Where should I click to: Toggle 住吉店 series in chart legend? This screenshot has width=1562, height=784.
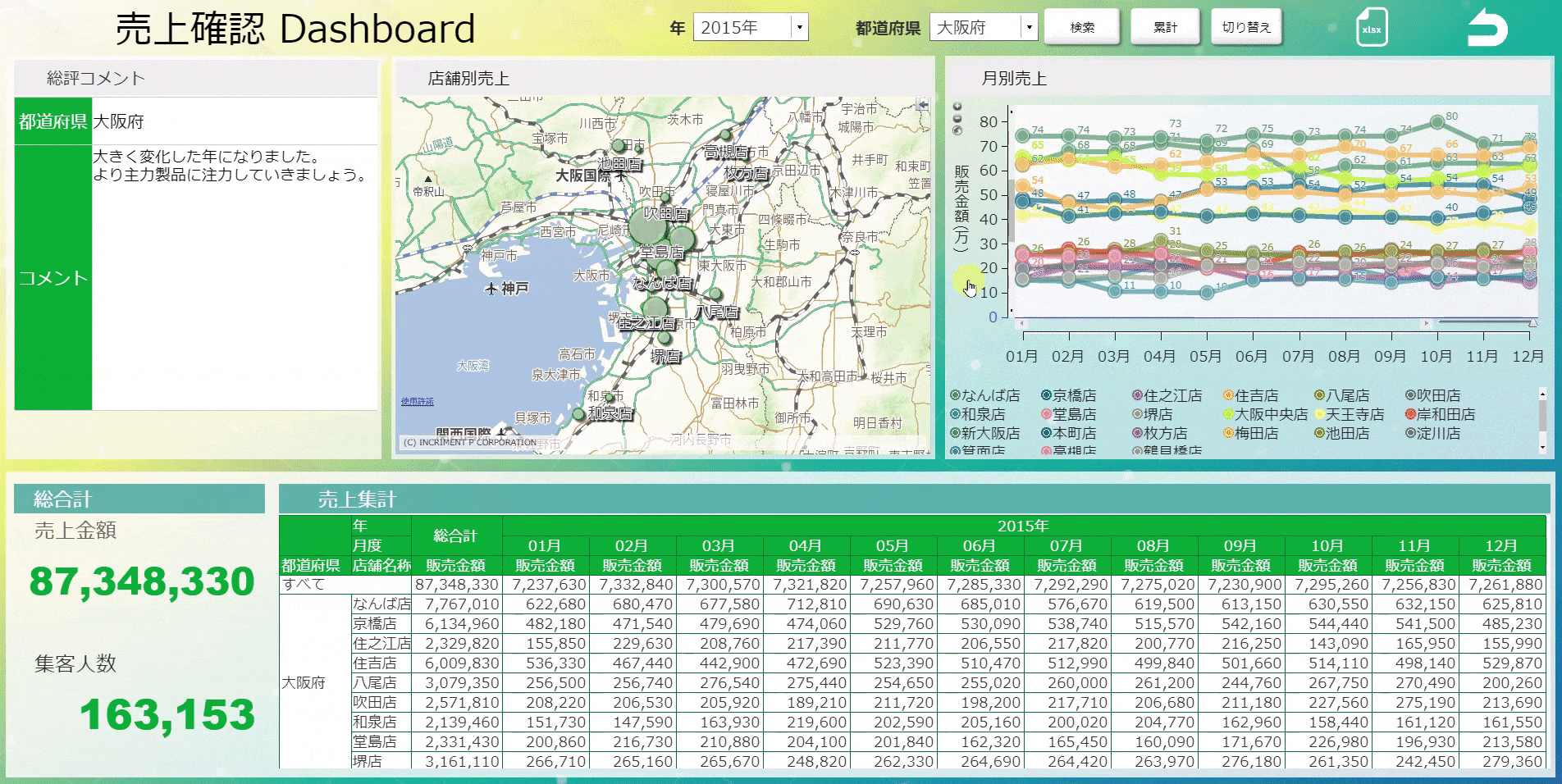coord(1250,395)
